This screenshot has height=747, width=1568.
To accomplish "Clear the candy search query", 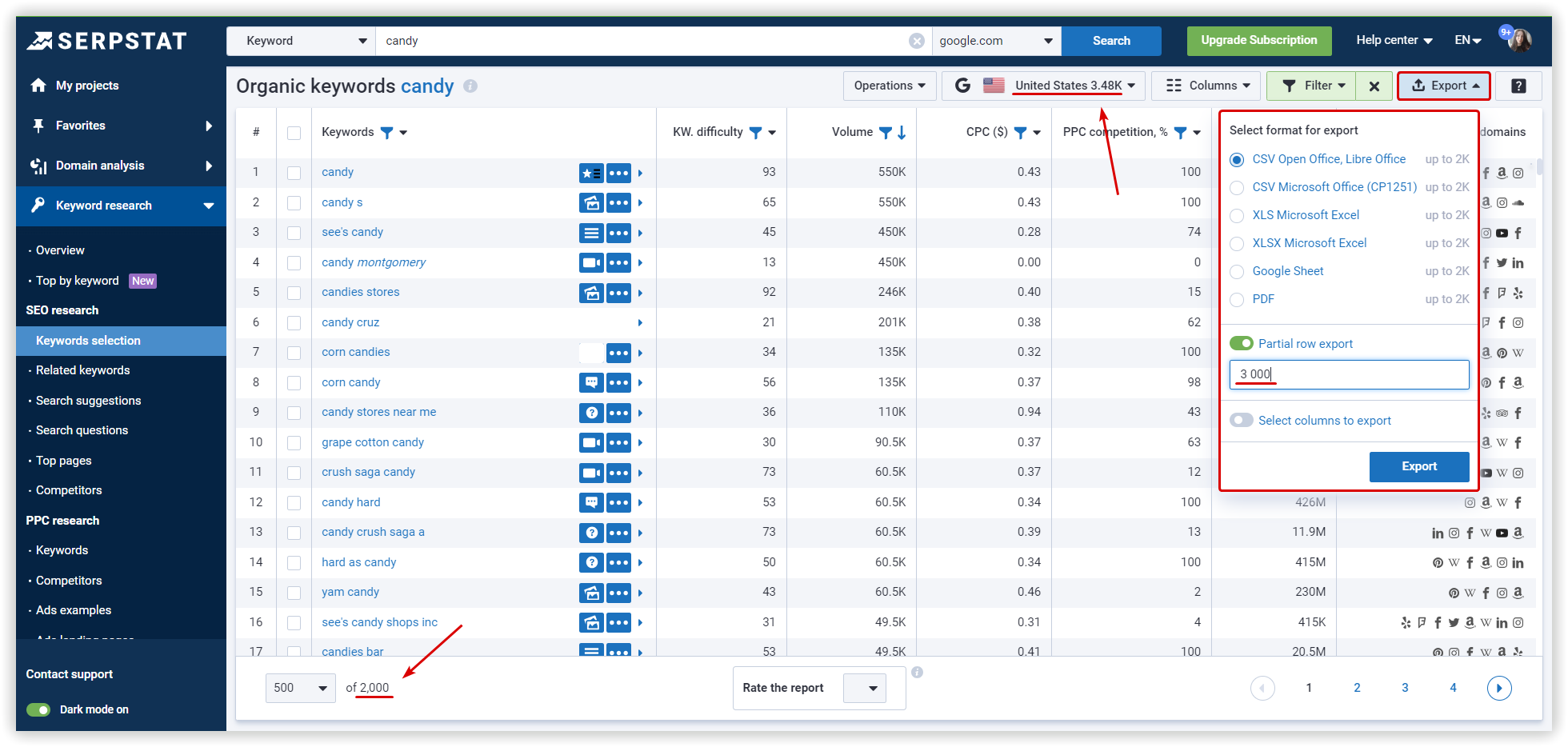I will pyautogui.click(x=916, y=41).
